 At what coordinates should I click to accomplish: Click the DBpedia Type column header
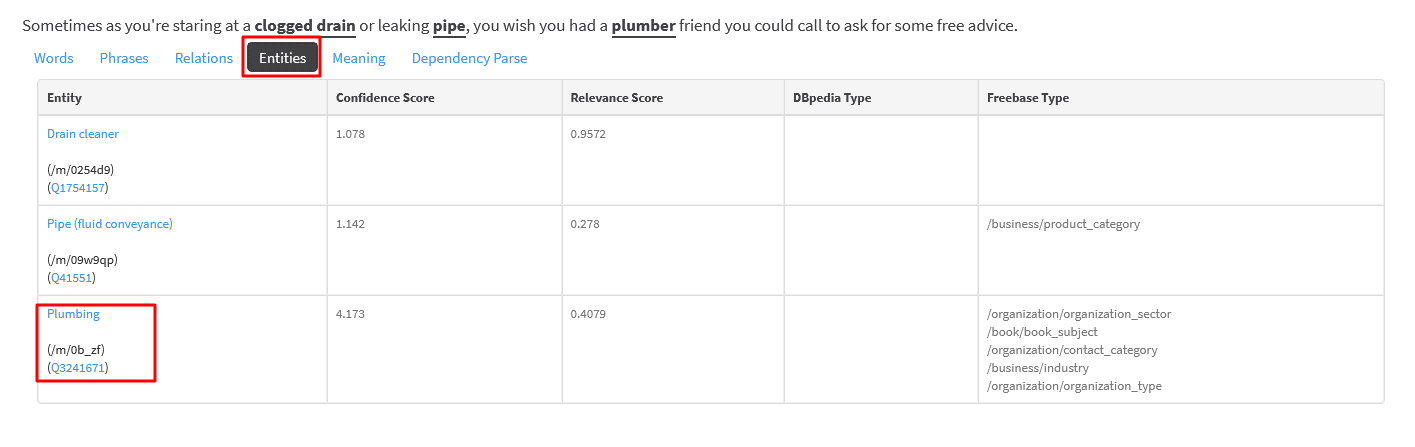(831, 98)
